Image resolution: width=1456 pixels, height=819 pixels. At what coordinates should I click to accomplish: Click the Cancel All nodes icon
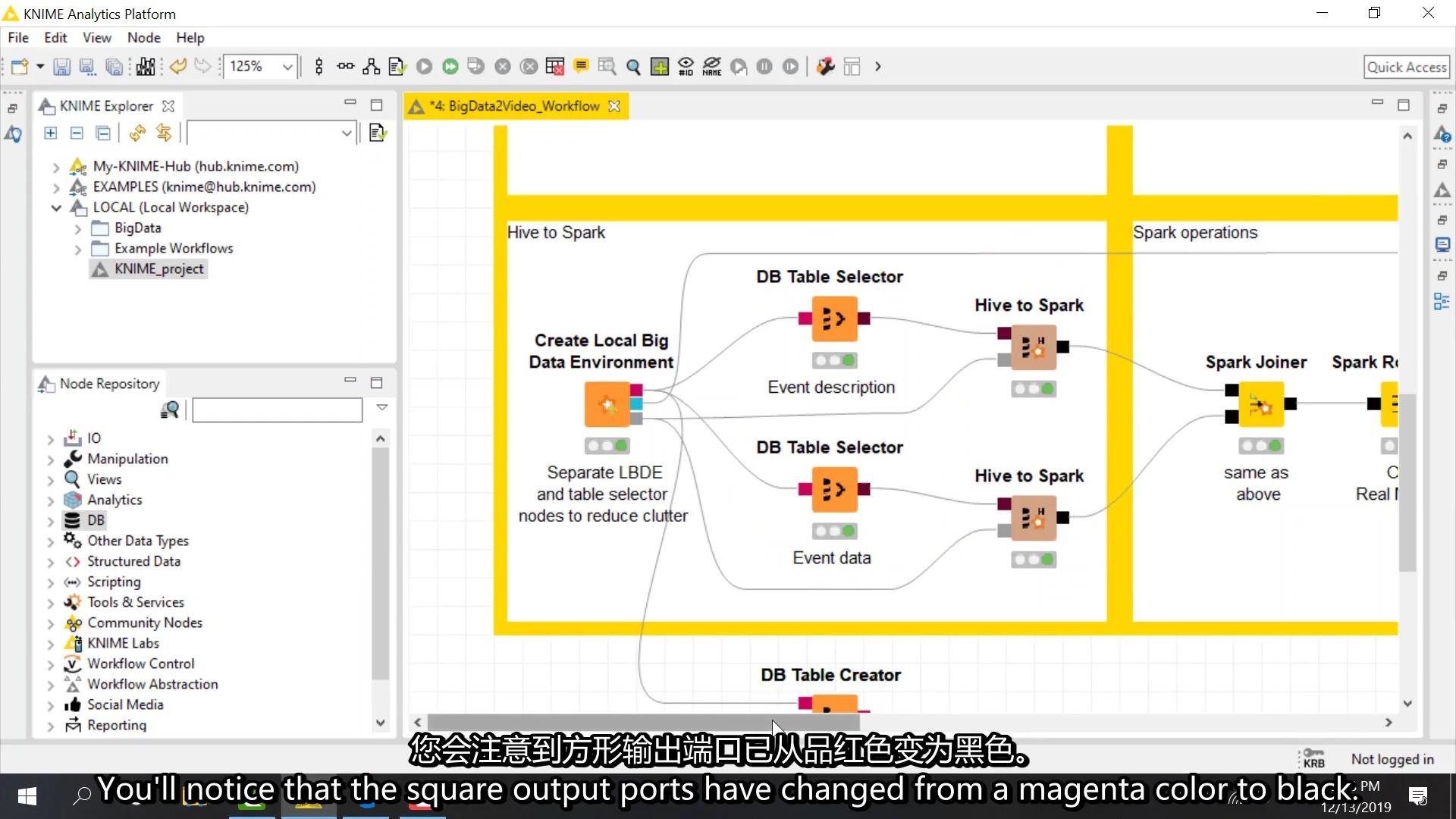pos(529,67)
